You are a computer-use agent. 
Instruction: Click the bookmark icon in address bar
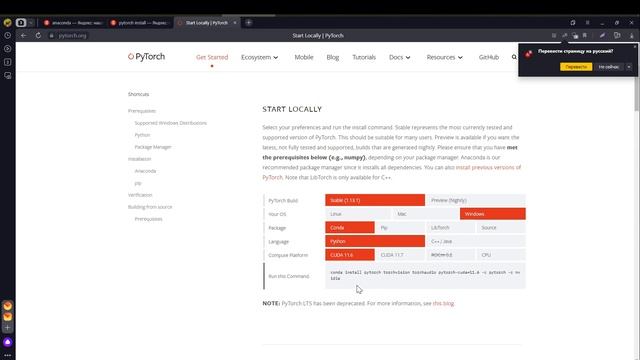tap(584, 36)
